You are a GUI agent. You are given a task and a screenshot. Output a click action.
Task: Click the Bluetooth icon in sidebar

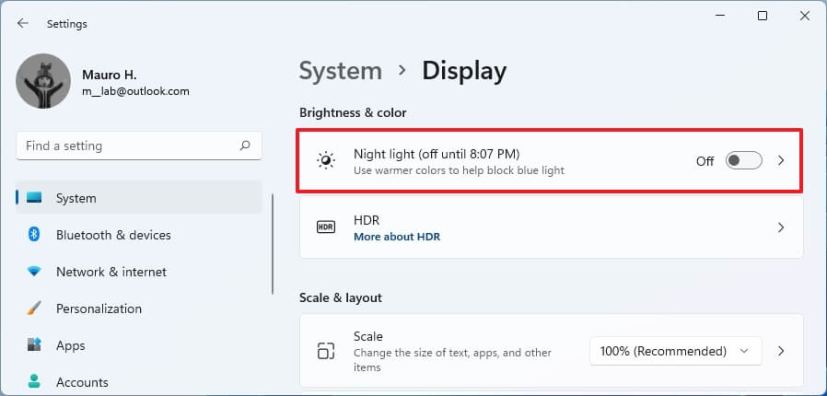[34, 235]
